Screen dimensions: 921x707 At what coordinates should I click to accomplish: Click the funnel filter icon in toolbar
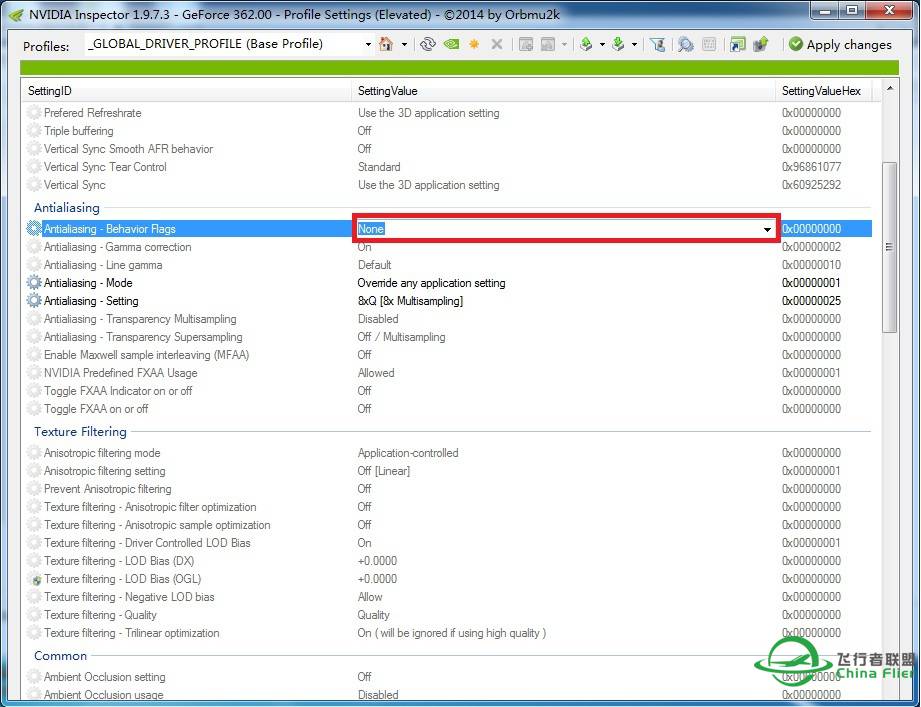[657, 44]
